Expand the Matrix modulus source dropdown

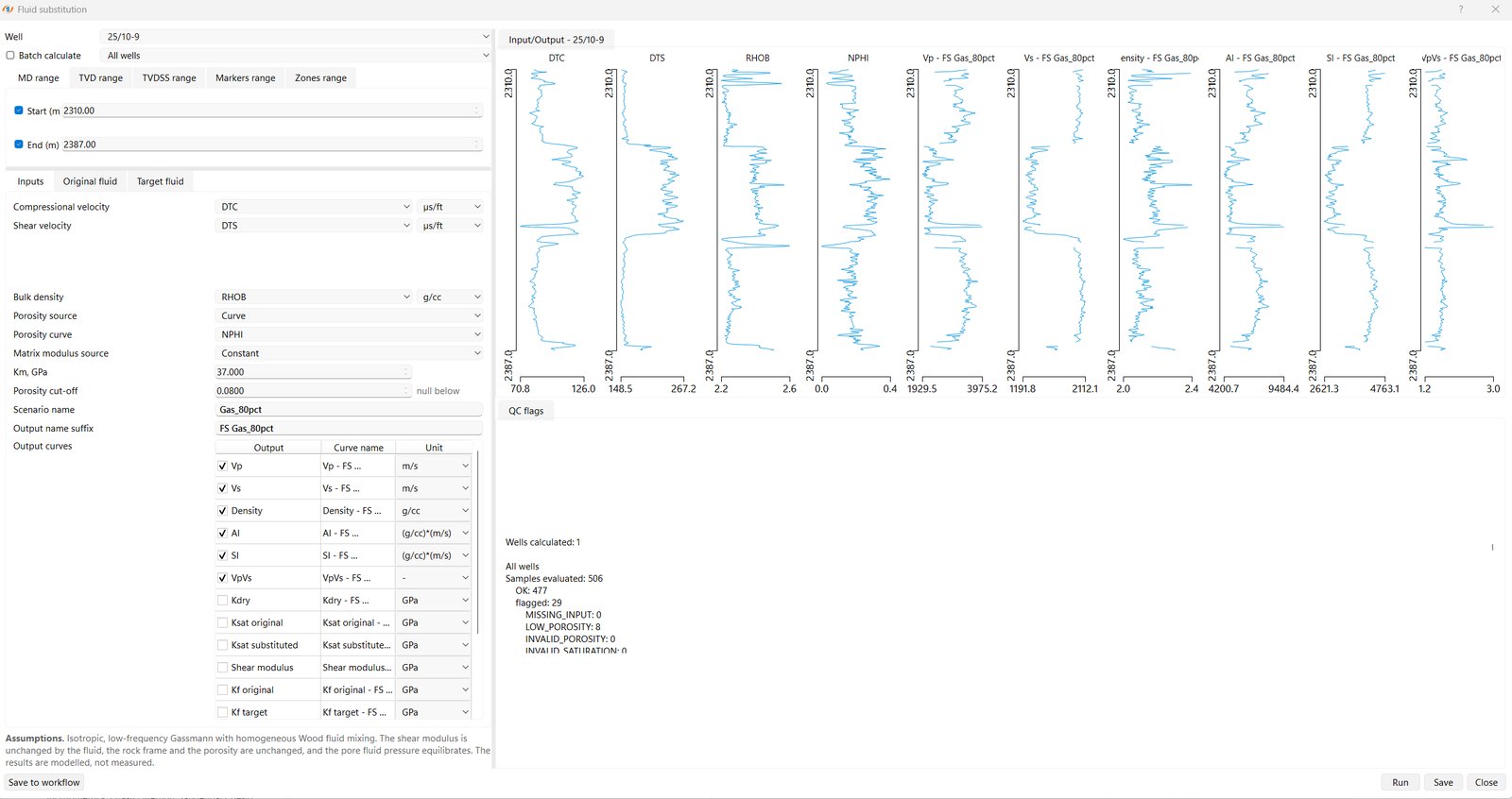(350, 354)
